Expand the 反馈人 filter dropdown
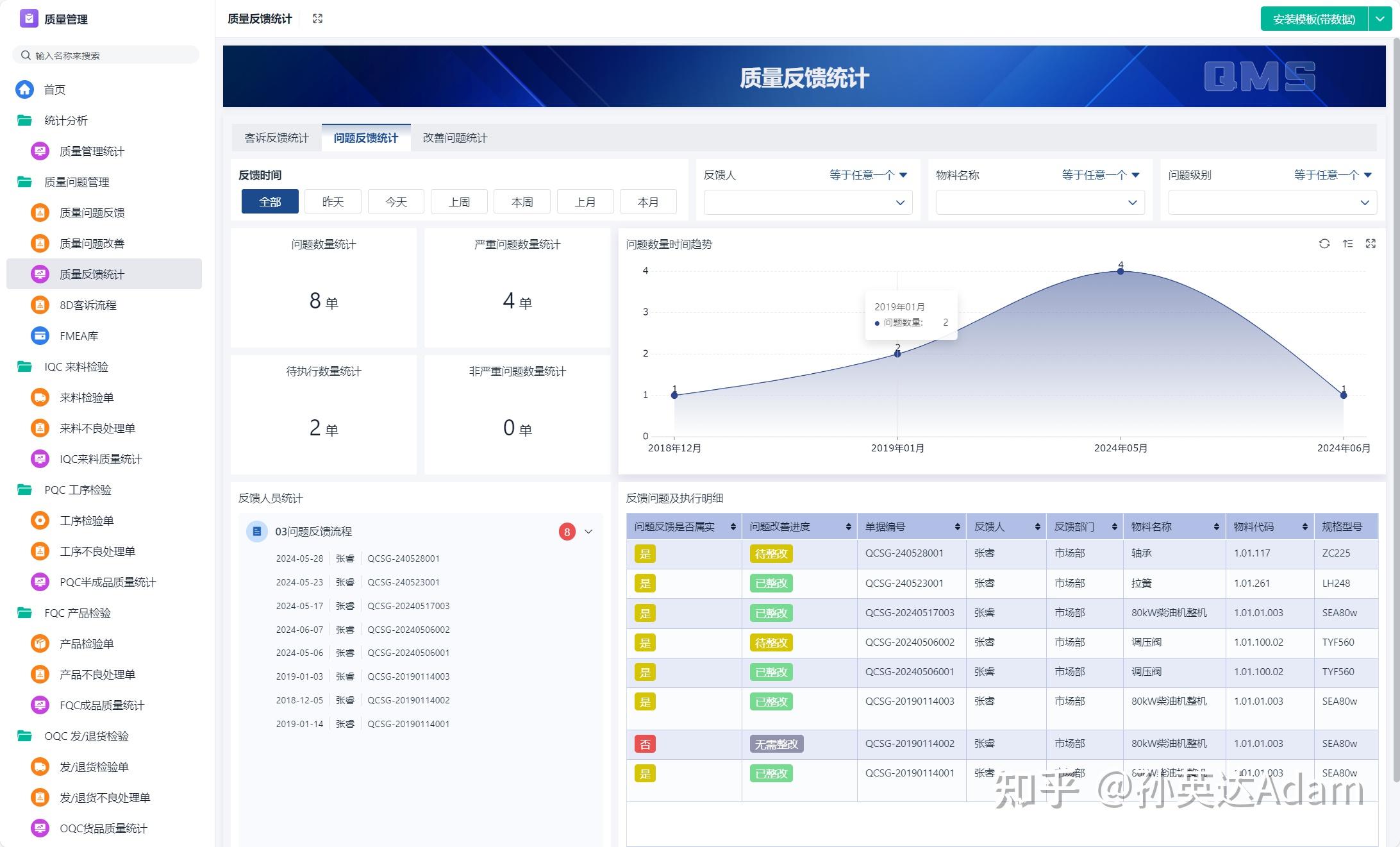Screen dimensions: 1400x847 point(806,202)
